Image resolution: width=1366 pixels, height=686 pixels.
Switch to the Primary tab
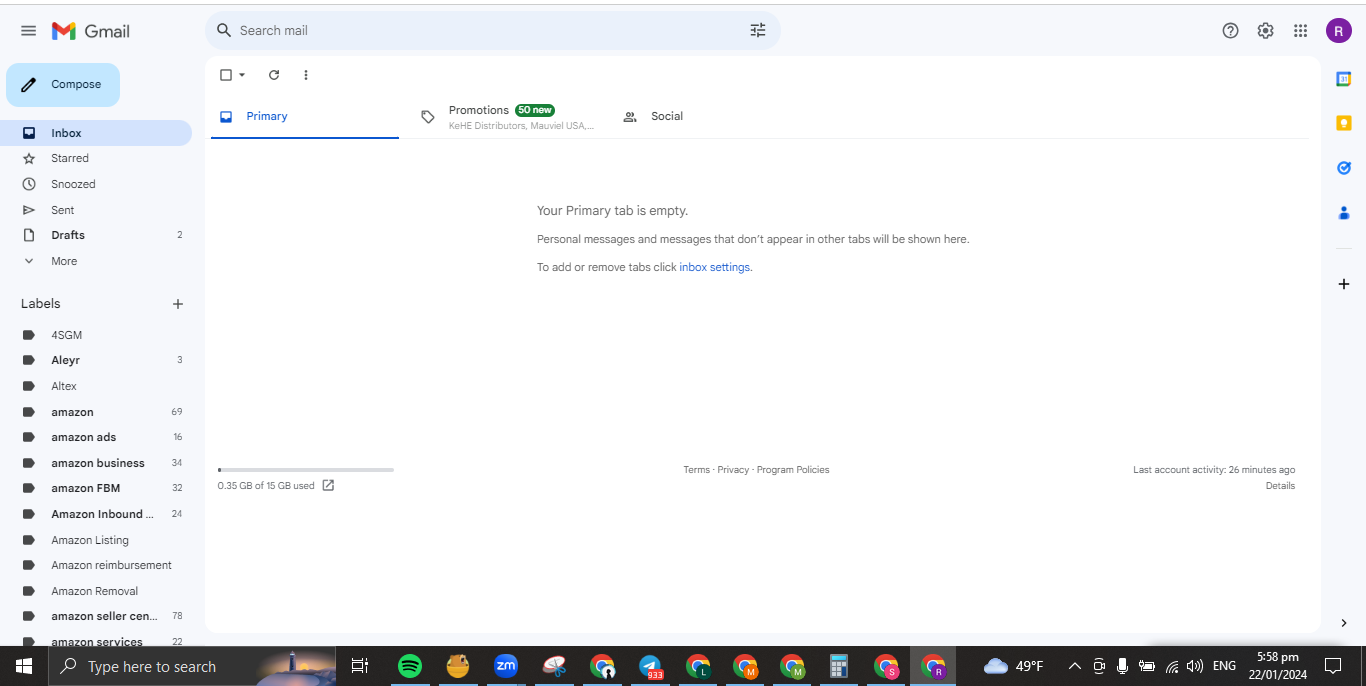(x=305, y=117)
